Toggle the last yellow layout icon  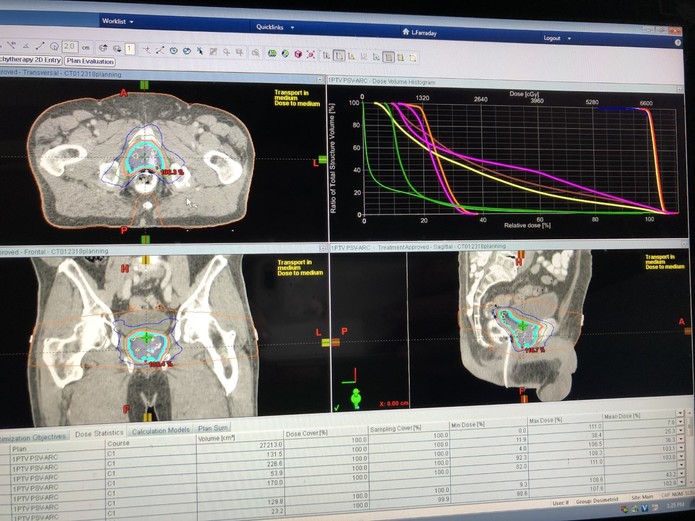pyautogui.click(x=413, y=58)
